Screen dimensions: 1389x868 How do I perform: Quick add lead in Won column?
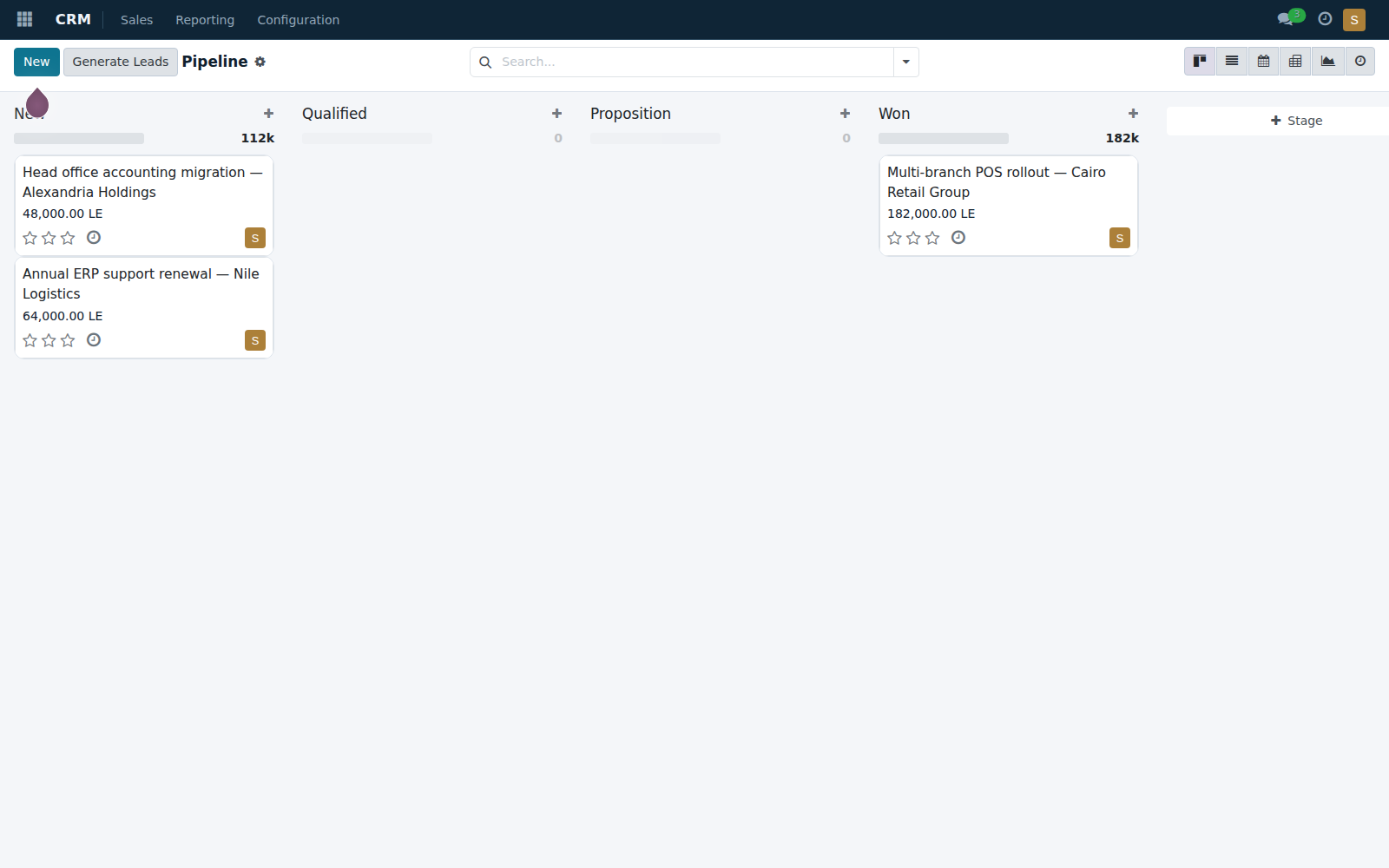(x=1133, y=114)
